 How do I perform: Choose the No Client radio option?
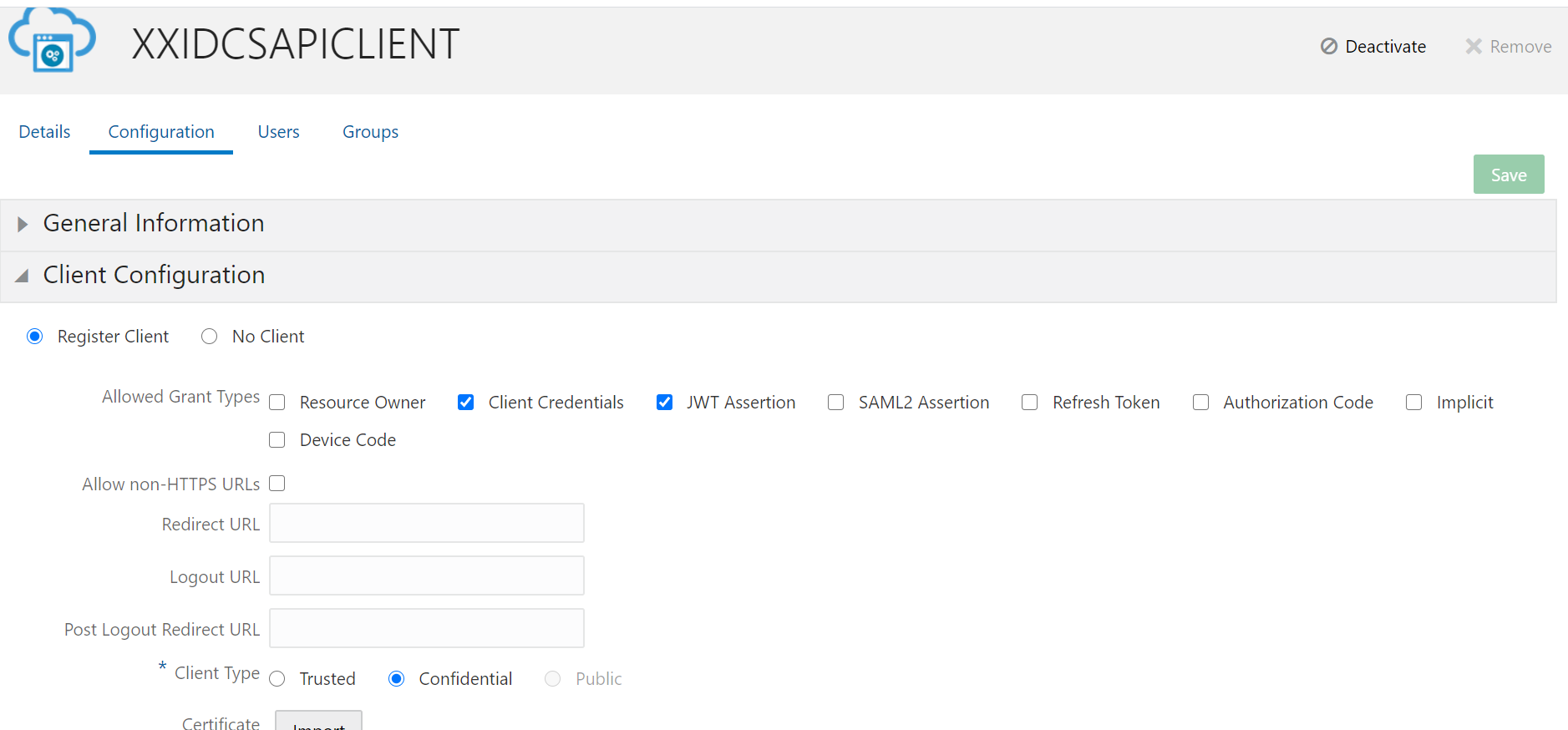point(210,337)
